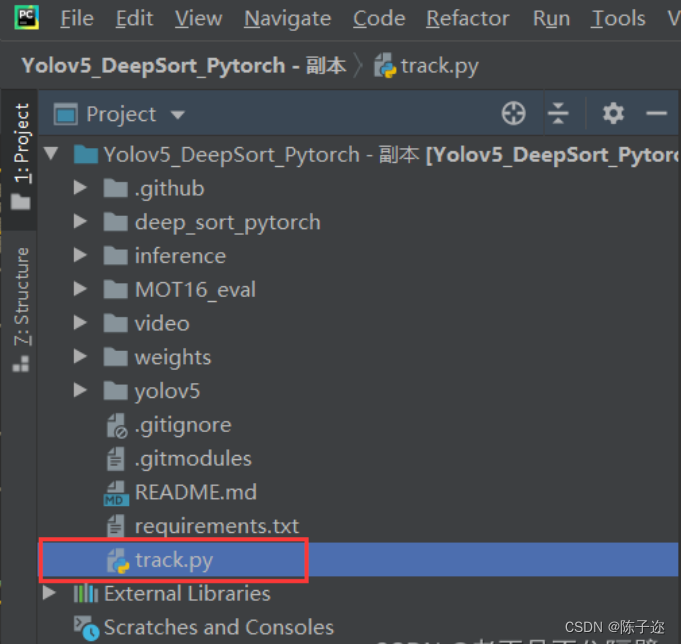
Task: Open the Project view dropdown
Action: (178, 115)
